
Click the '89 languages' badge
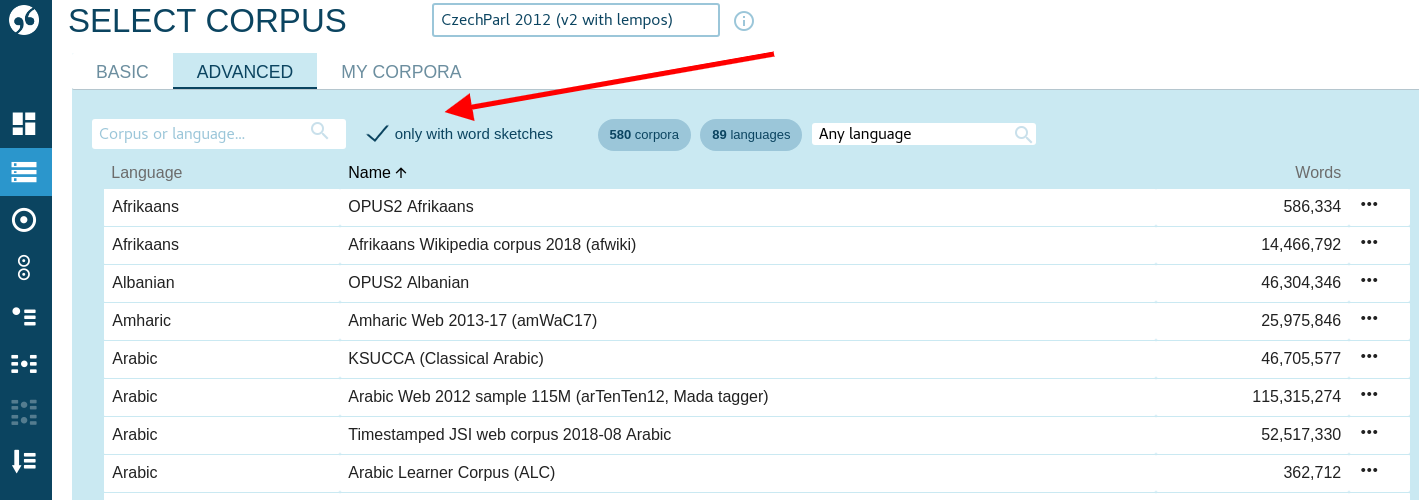point(750,135)
